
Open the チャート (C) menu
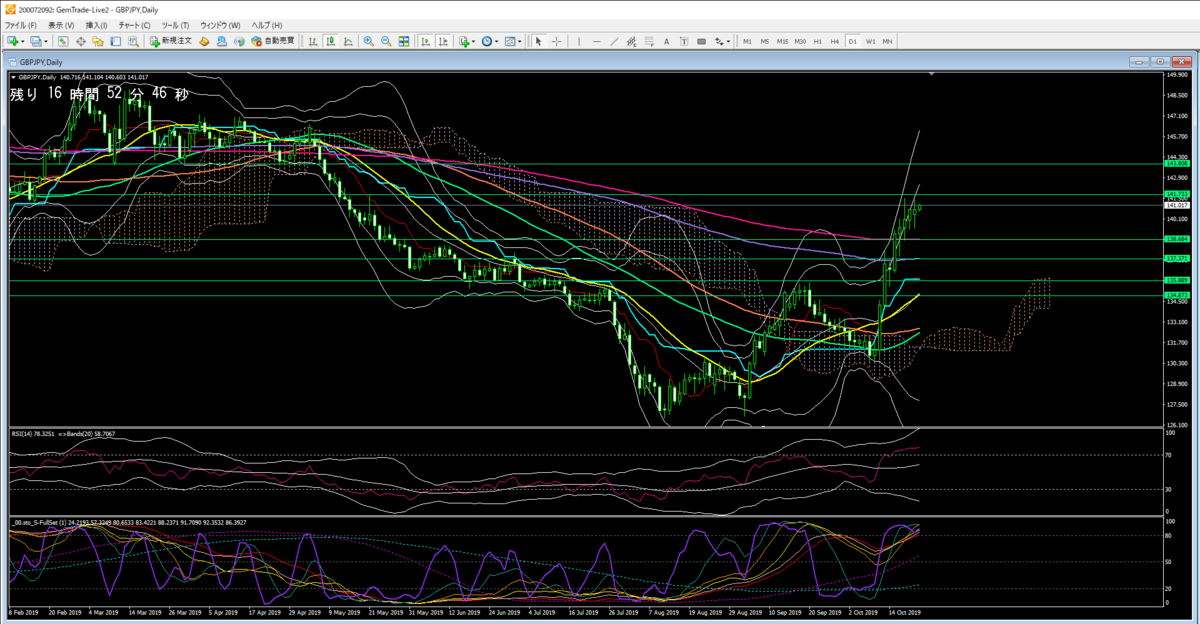pyautogui.click(x=134, y=24)
